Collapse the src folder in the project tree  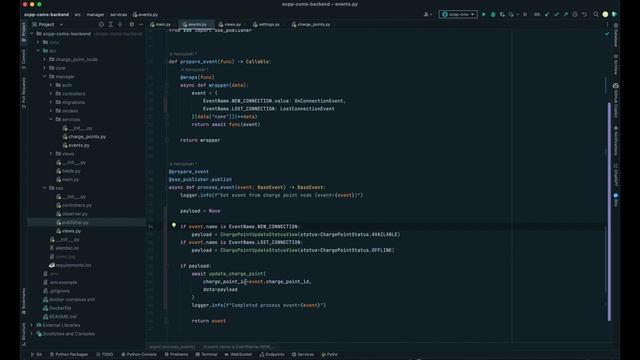tap(38, 51)
